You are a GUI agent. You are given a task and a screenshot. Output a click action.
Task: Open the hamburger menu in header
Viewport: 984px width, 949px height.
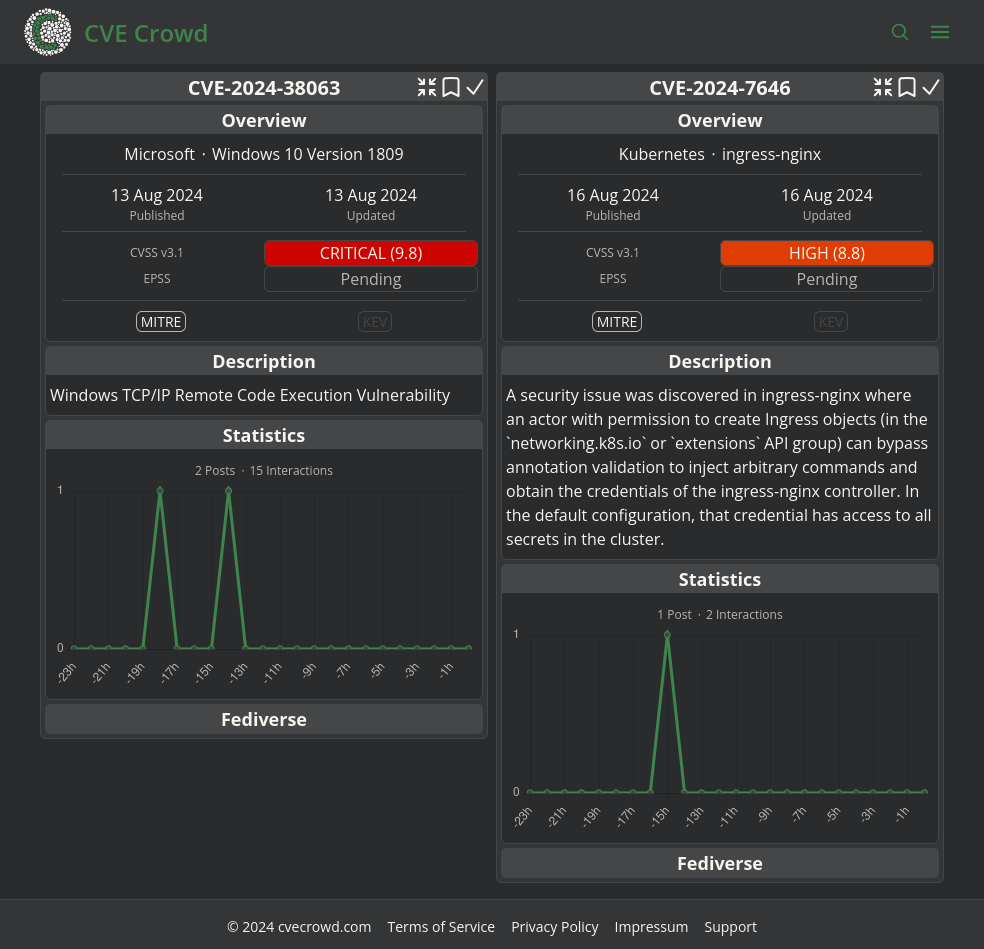click(x=939, y=32)
